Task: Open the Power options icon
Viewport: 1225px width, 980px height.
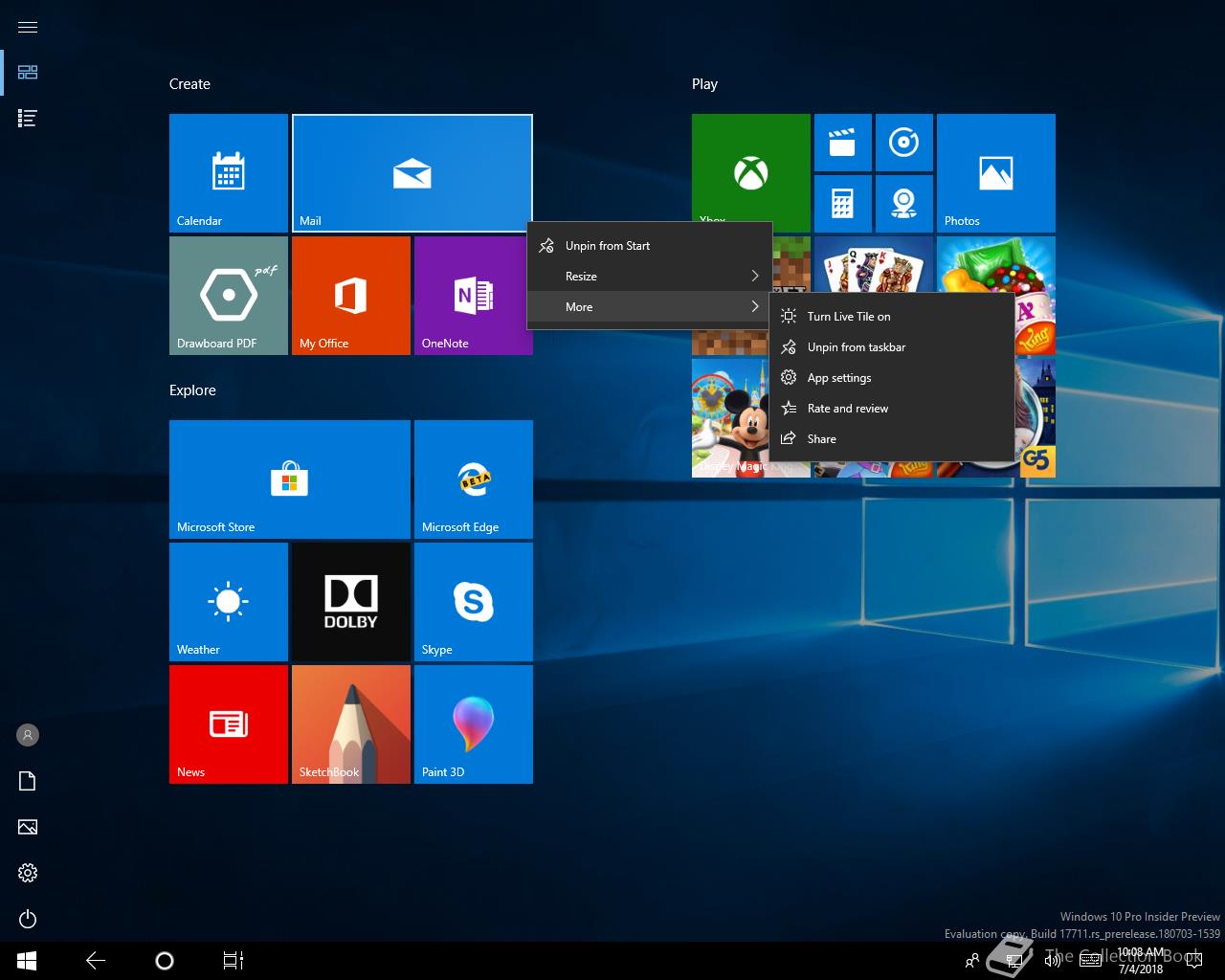Action: [28, 919]
